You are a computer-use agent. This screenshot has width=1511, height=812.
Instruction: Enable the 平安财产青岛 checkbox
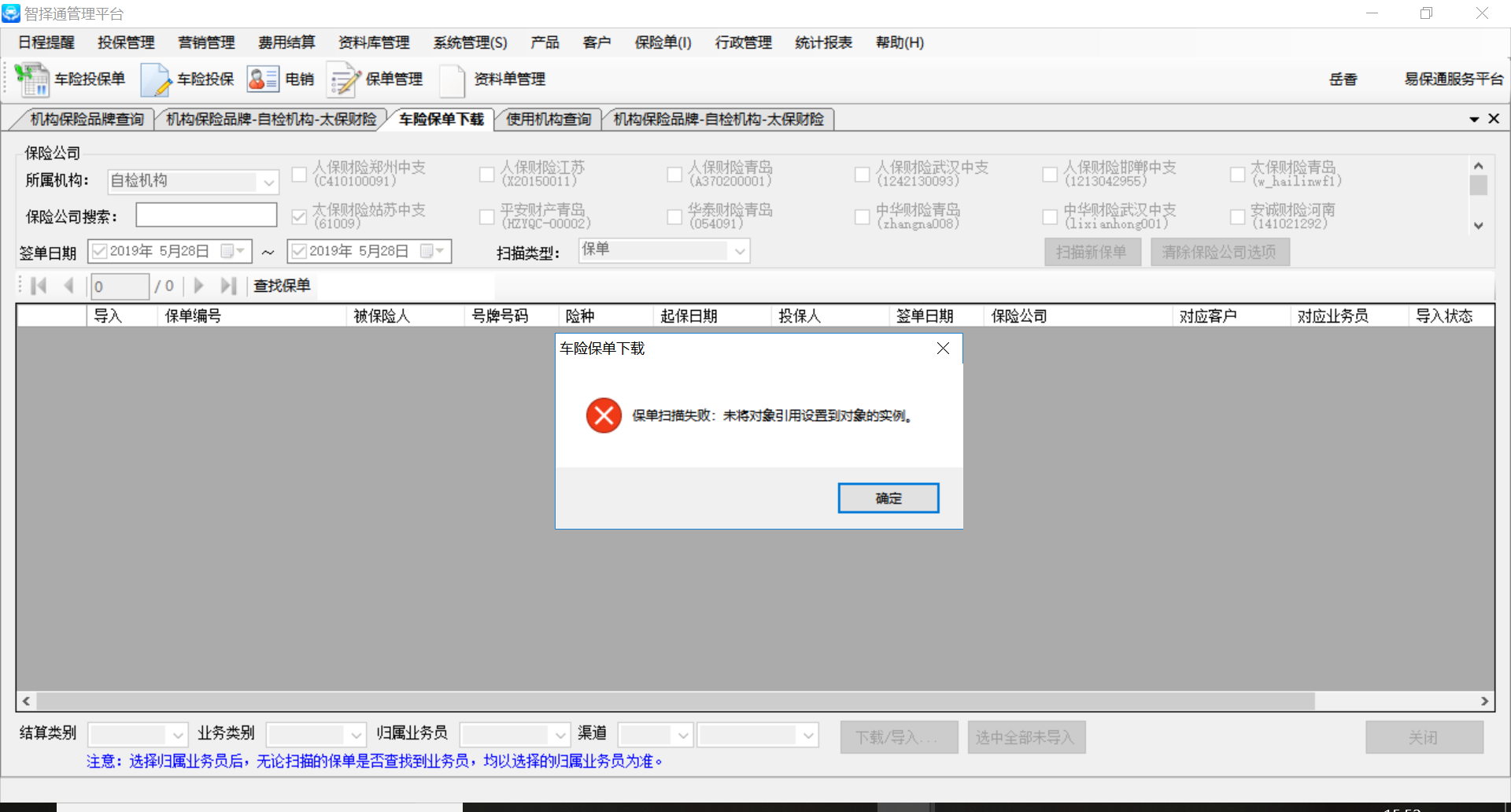[487, 216]
